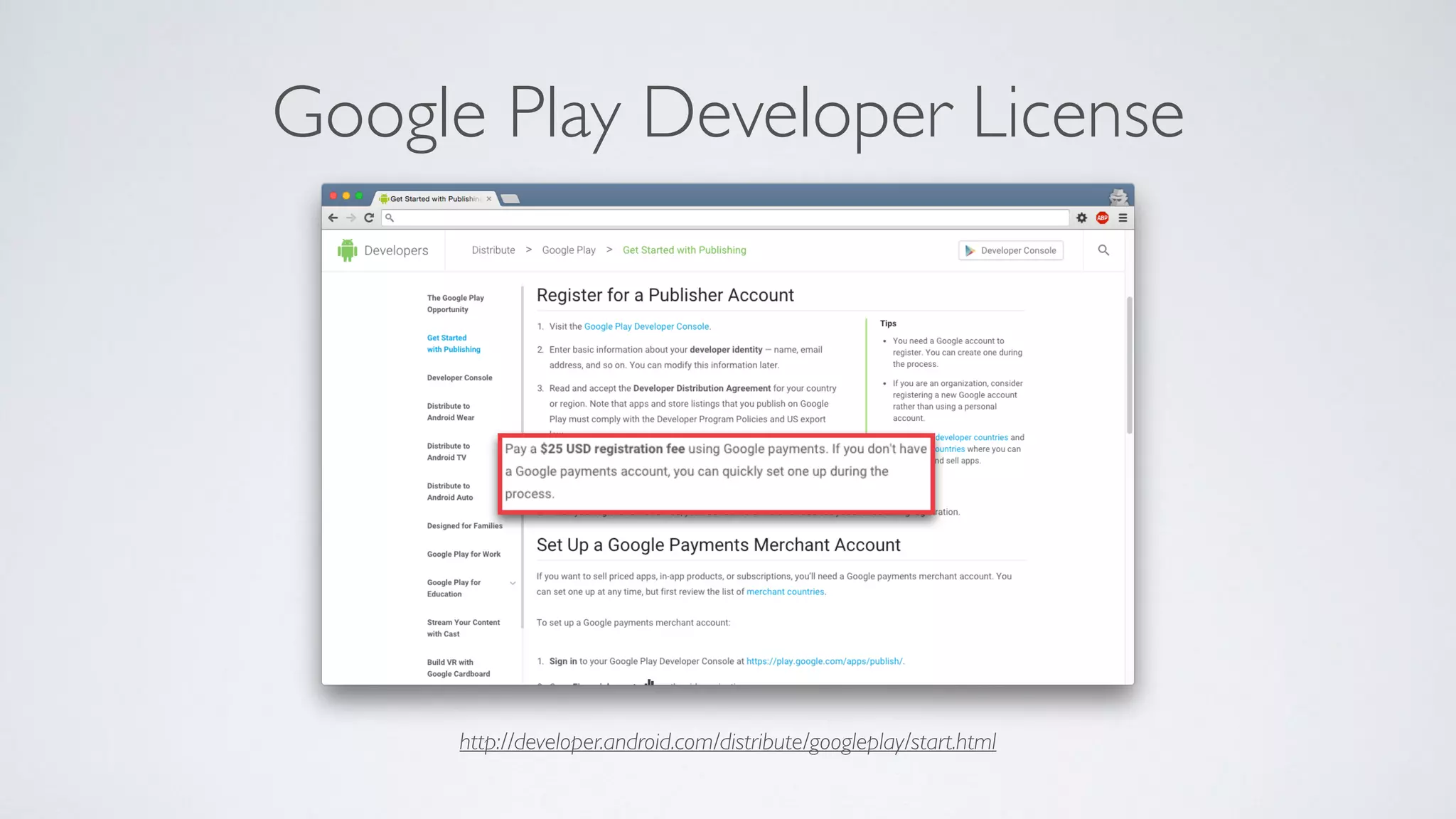Open Distribute to Android Auto sidebar item
This screenshot has width=1456, height=819.
pos(450,491)
